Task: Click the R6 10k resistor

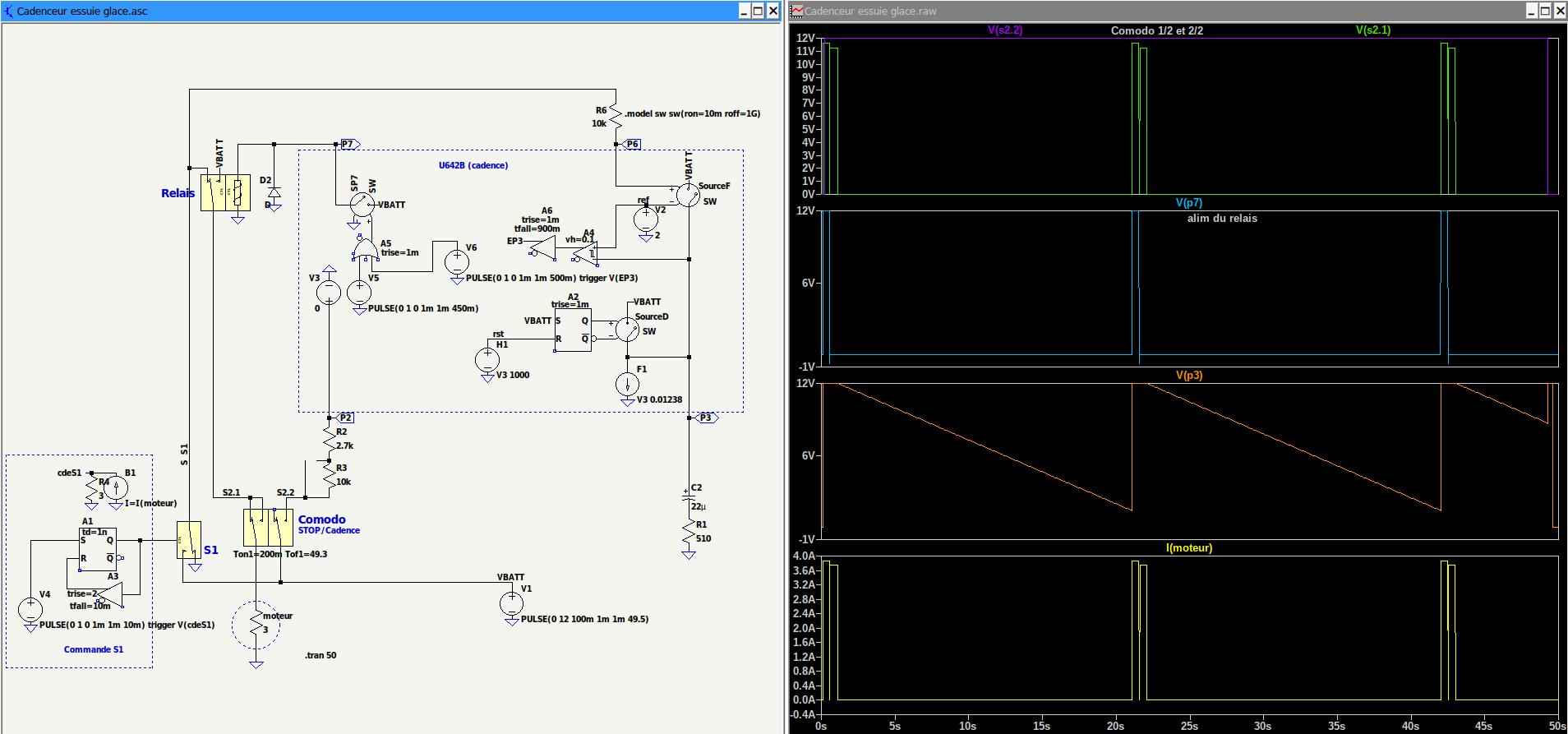Action: tap(616, 117)
